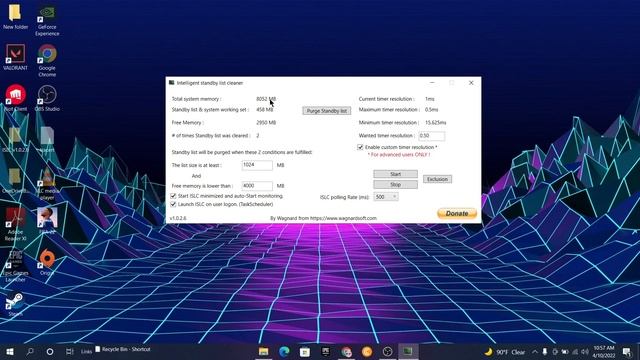The height and width of the screenshot is (360, 640).
Task: Click the Total system memory value 8052 MB
Action: tap(266, 99)
